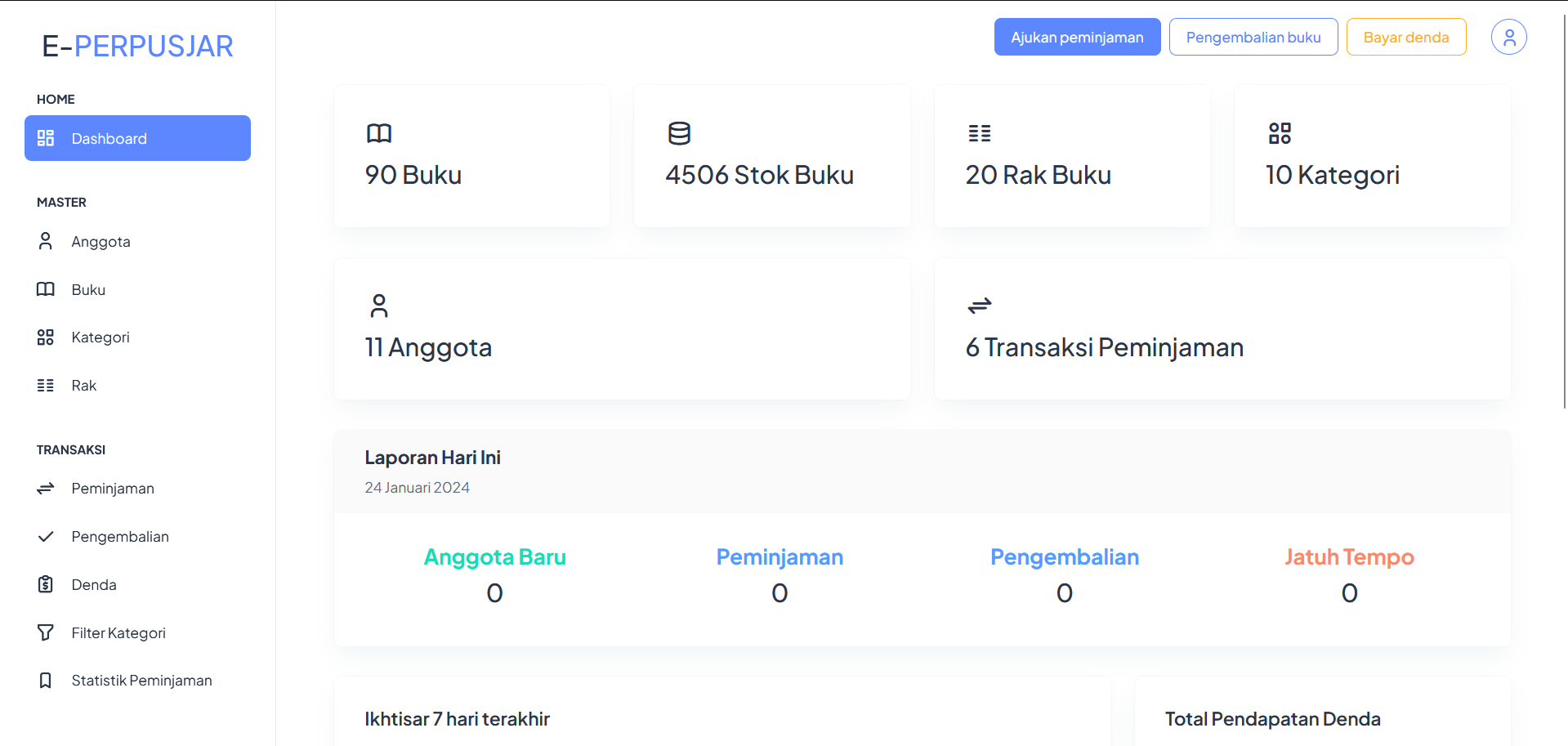Screen dimensions: 1568x746
Task: Click the swap arrows icon above Transaksi Peminjaman
Action: pyautogui.click(x=979, y=306)
